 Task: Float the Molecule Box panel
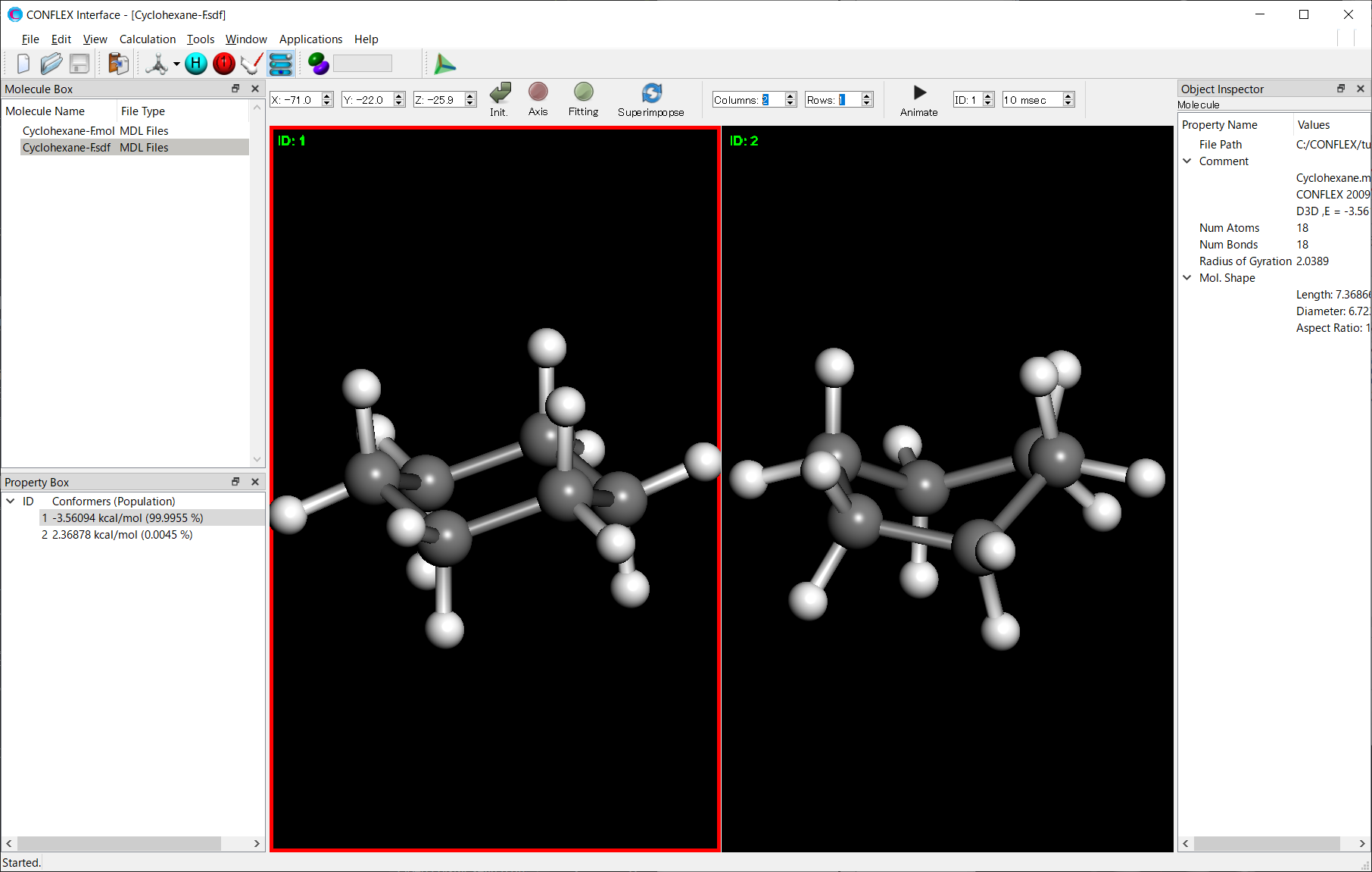235,89
